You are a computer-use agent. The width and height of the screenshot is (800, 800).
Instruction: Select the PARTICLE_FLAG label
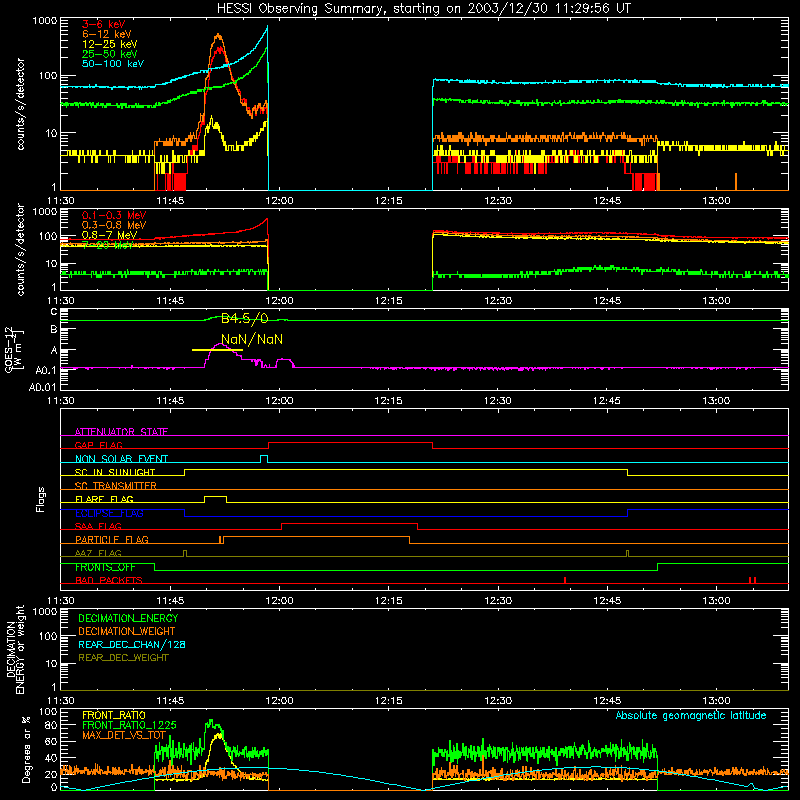112,540
